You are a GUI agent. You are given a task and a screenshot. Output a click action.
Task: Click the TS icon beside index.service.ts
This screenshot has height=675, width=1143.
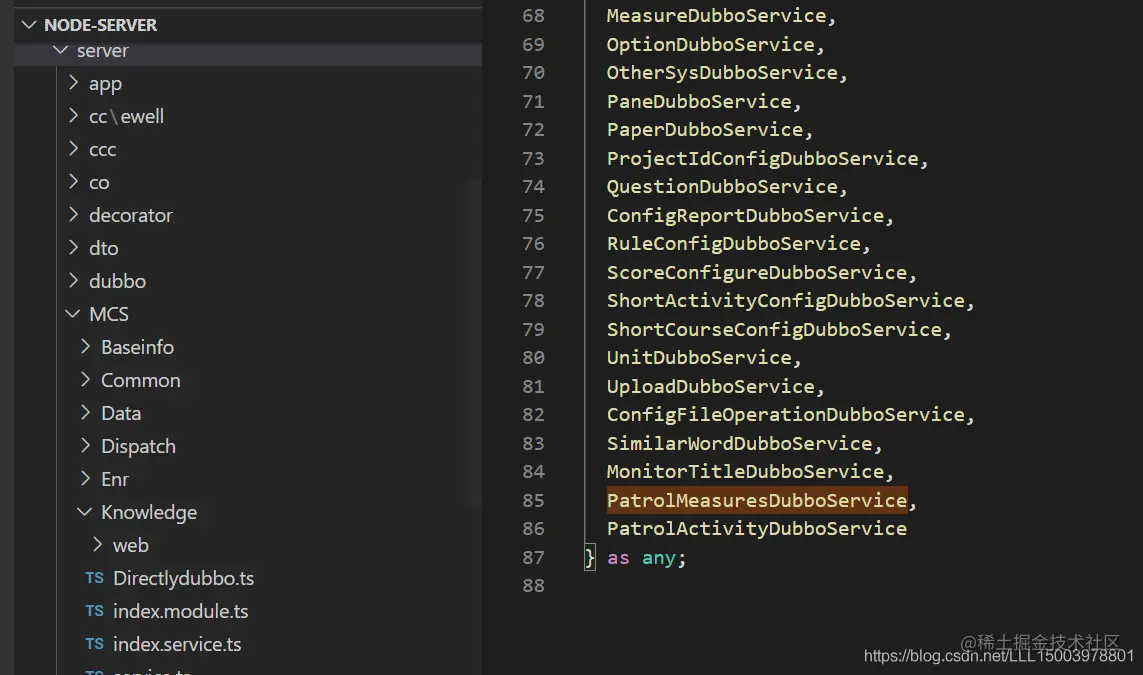click(95, 644)
